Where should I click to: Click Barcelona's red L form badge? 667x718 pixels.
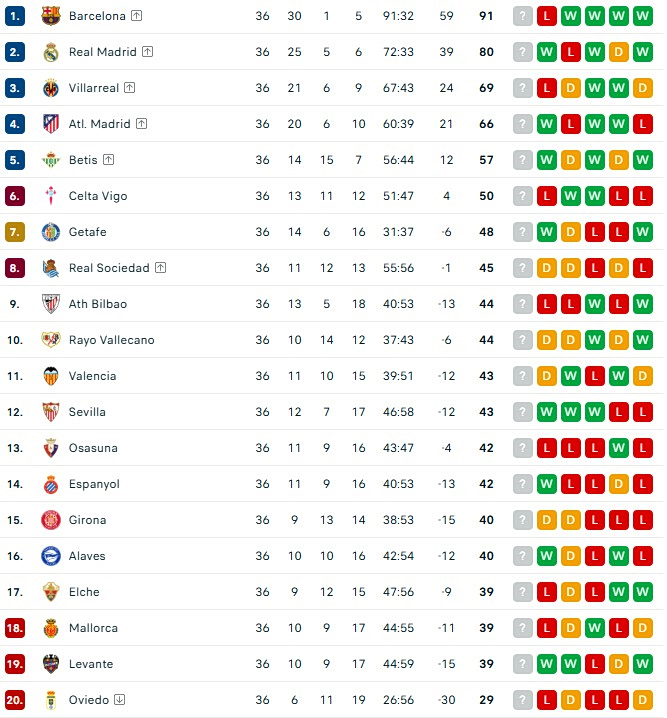click(x=547, y=16)
